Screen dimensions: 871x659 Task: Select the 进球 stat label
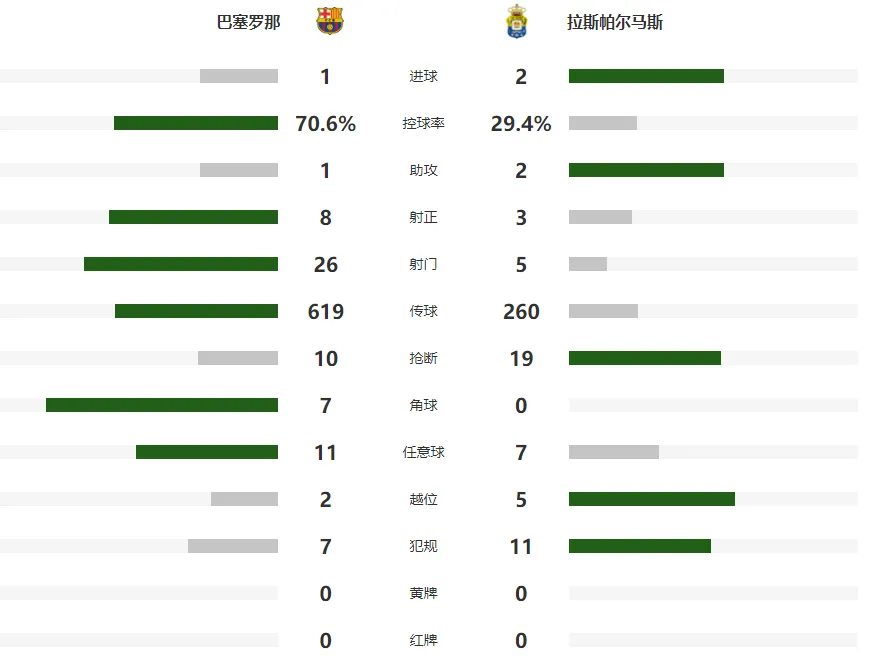pos(423,76)
